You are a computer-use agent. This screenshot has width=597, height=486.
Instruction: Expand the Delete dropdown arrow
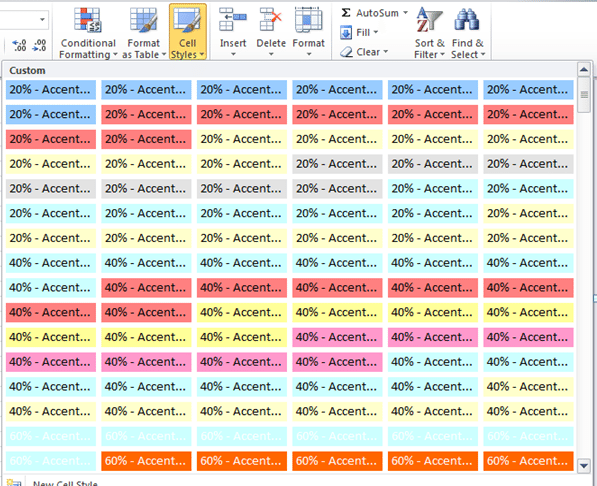click(x=271, y=54)
